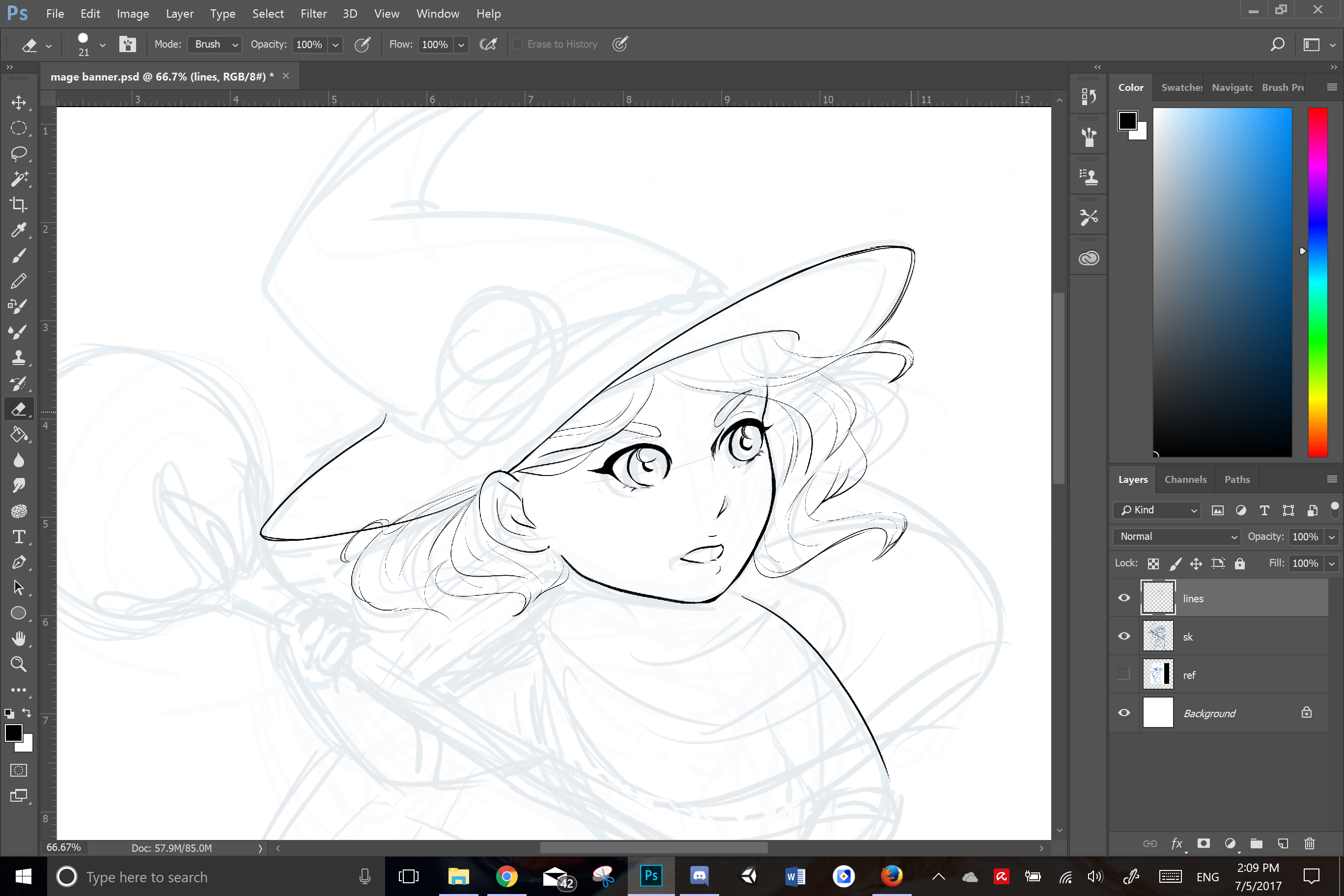Toggle pressure for opacity button

tap(363, 44)
